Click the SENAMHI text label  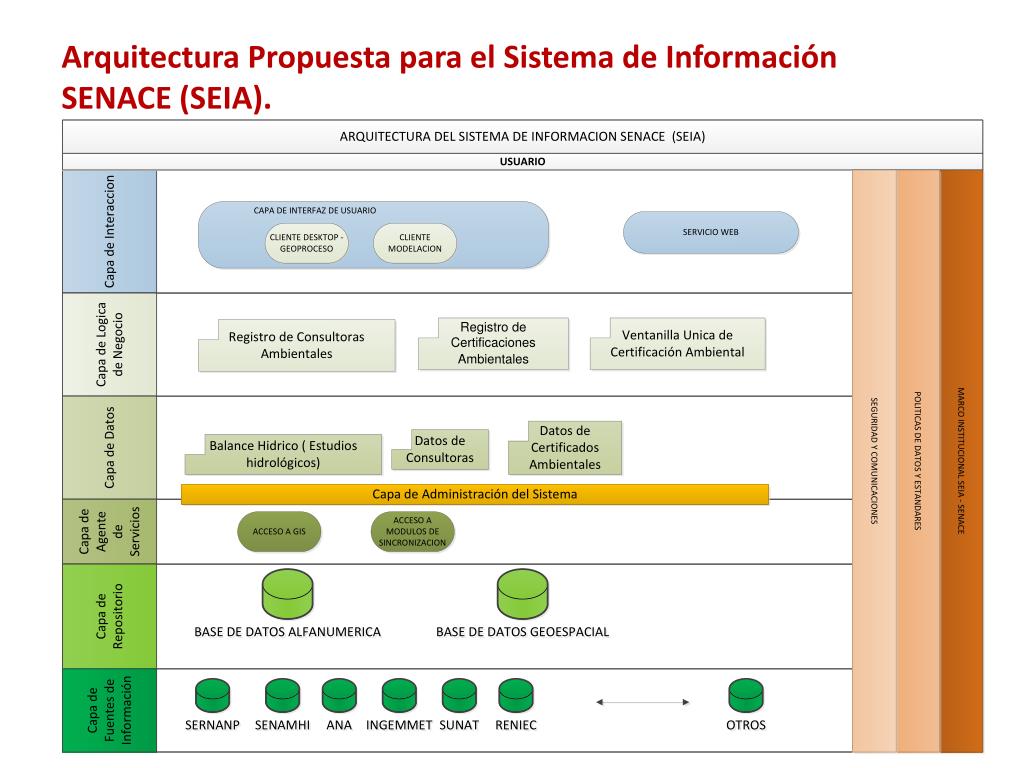pos(282,725)
